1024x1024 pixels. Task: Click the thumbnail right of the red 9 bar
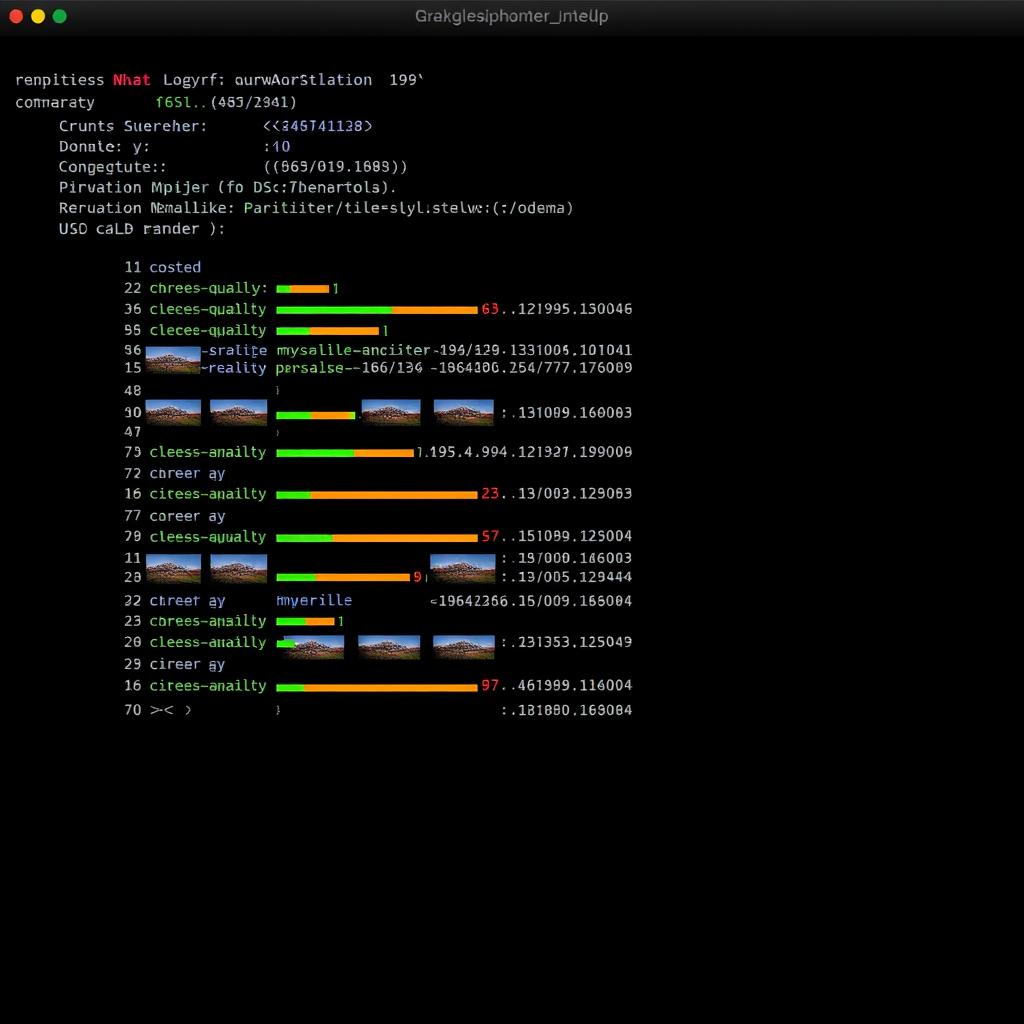462,568
